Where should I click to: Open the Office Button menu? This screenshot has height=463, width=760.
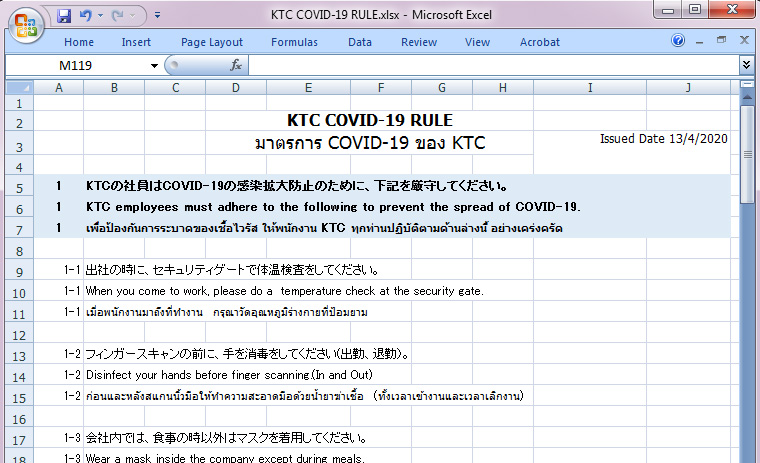[x=26, y=25]
